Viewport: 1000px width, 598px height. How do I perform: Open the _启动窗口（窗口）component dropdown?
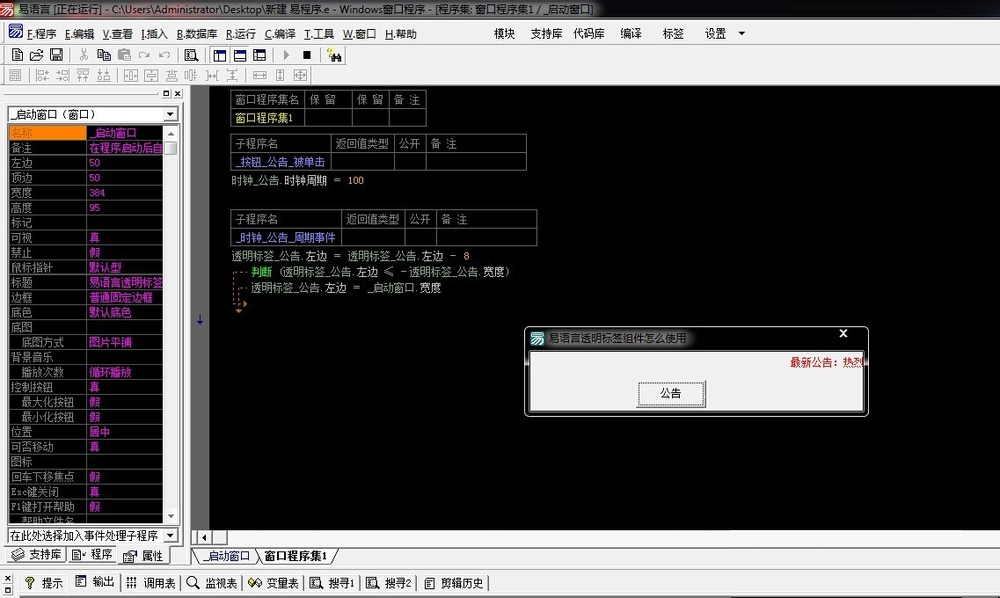170,114
